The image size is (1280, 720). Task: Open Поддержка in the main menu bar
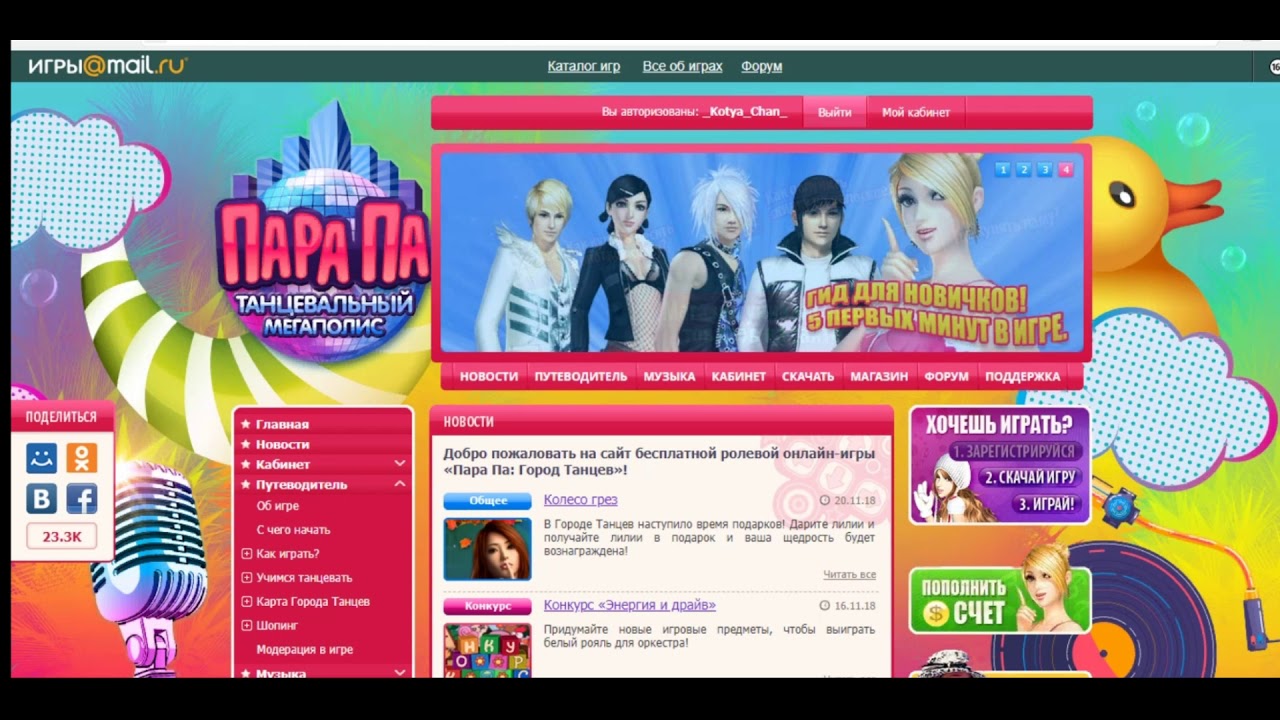(x=1023, y=377)
